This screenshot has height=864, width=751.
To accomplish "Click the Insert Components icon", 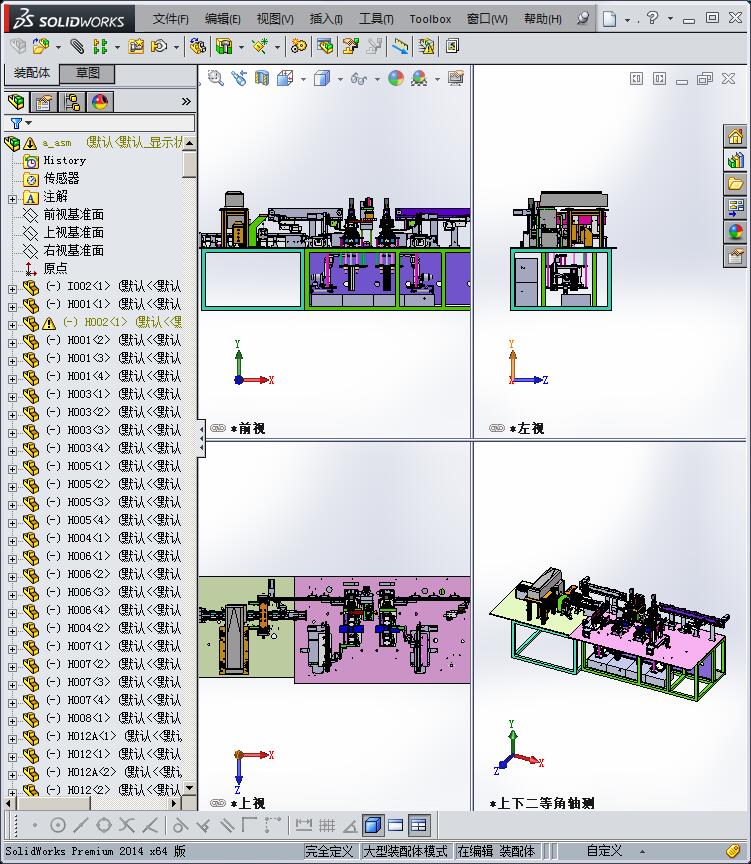I will pyautogui.click(x=41, y=46).
